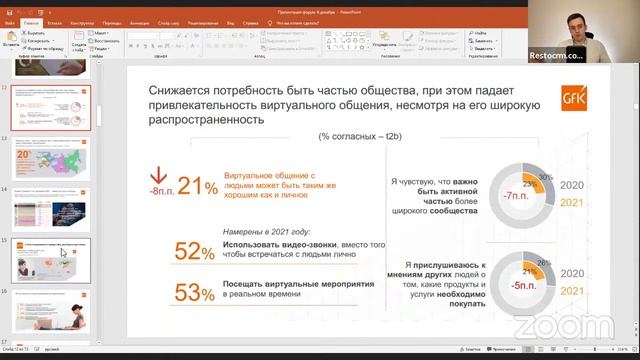The height and width of the screenshot is (360, 640).
Task: Click slide panel scroll-up arrow
Action: click(x=99, y=62)
